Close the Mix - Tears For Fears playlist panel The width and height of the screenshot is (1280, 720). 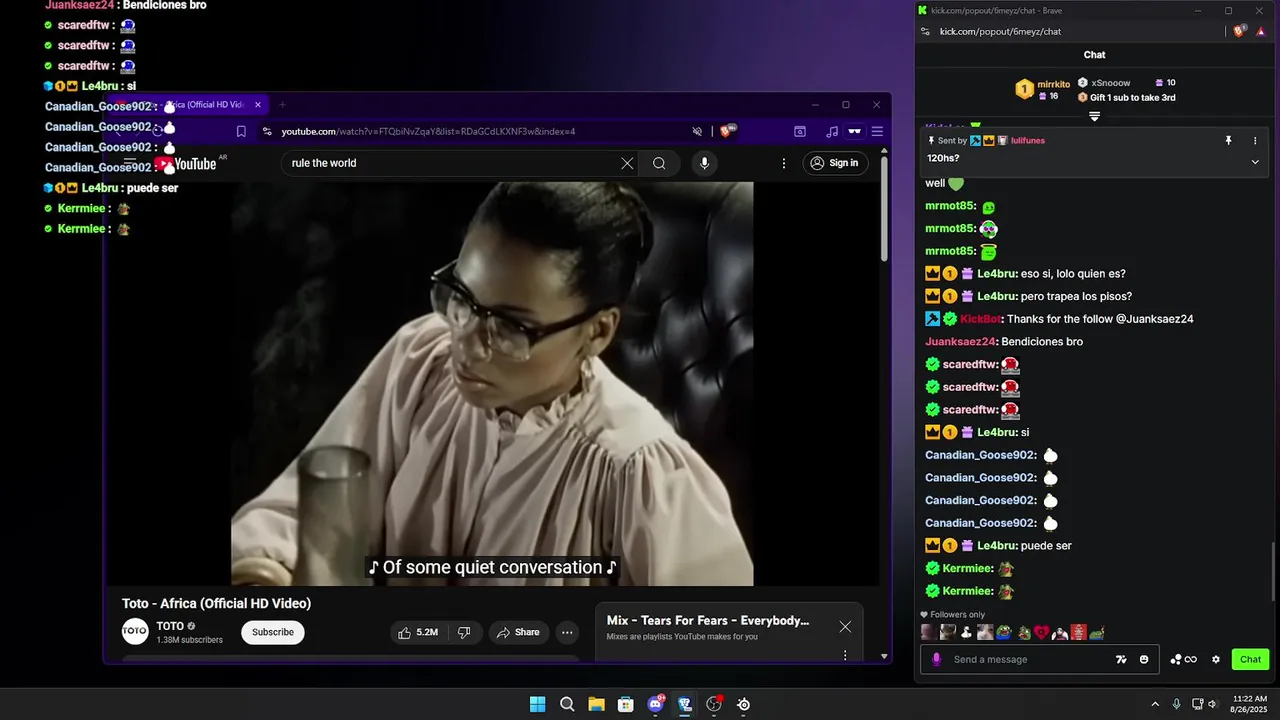(x=845, y=627)
